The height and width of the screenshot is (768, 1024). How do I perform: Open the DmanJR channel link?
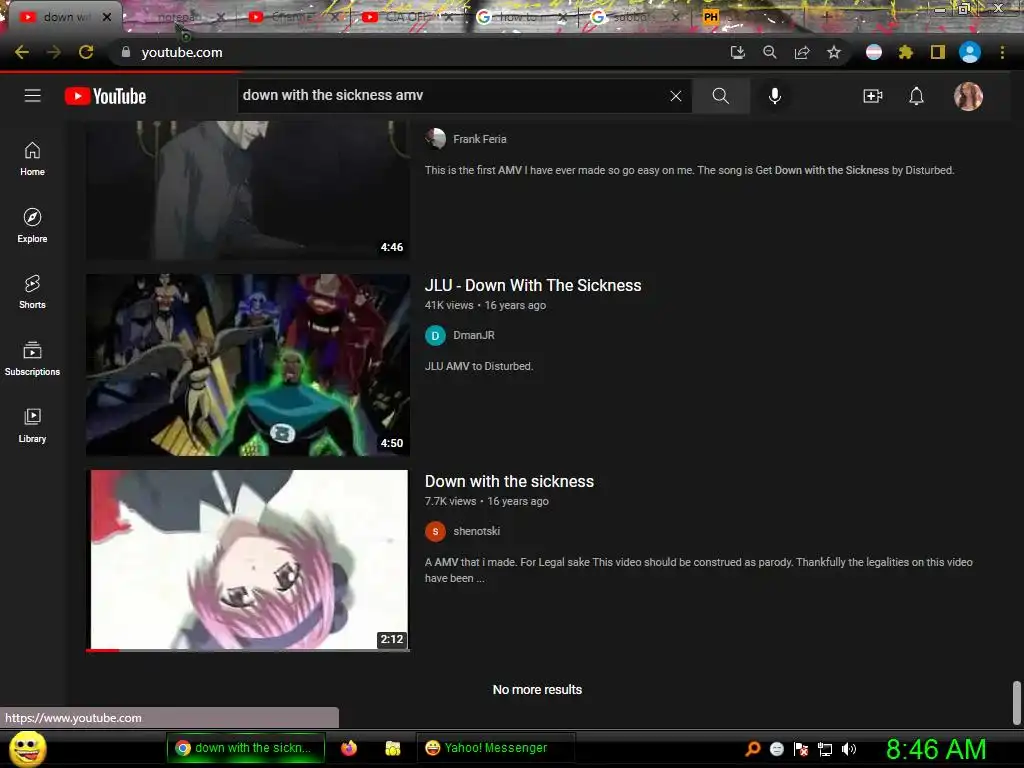point(473,335)
